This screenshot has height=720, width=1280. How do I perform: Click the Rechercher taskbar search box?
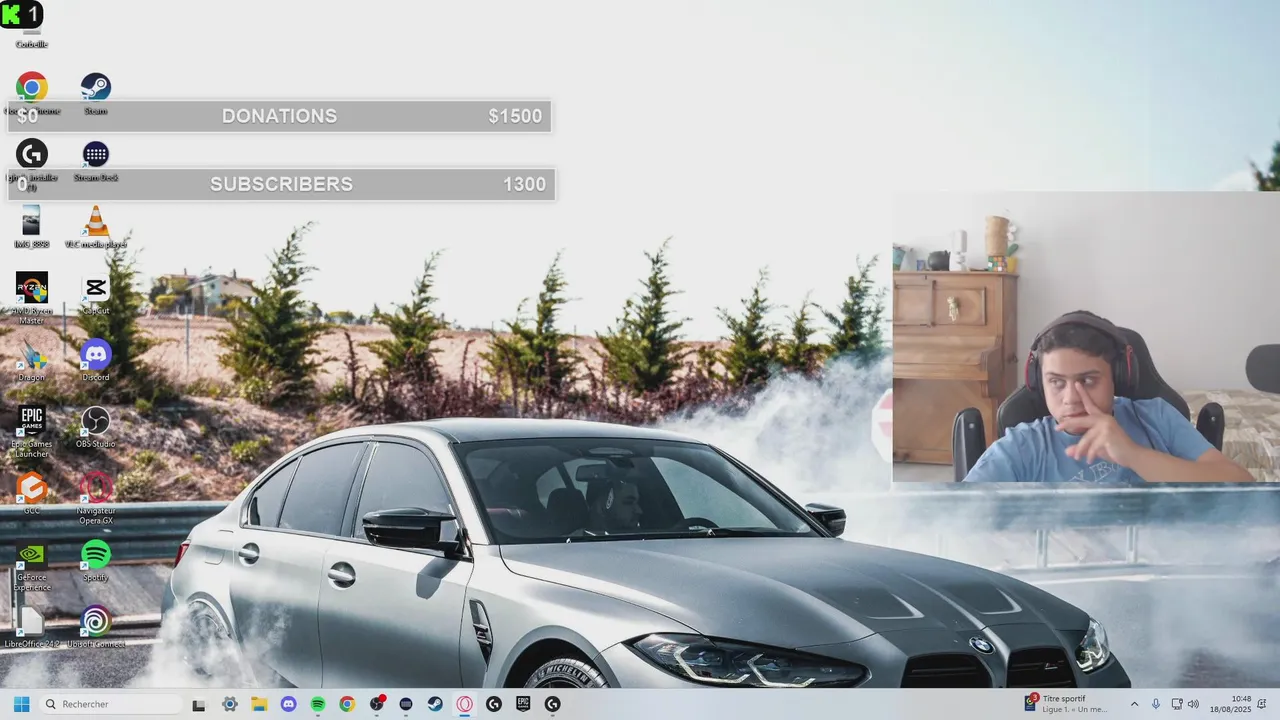[x=110, y=704]
